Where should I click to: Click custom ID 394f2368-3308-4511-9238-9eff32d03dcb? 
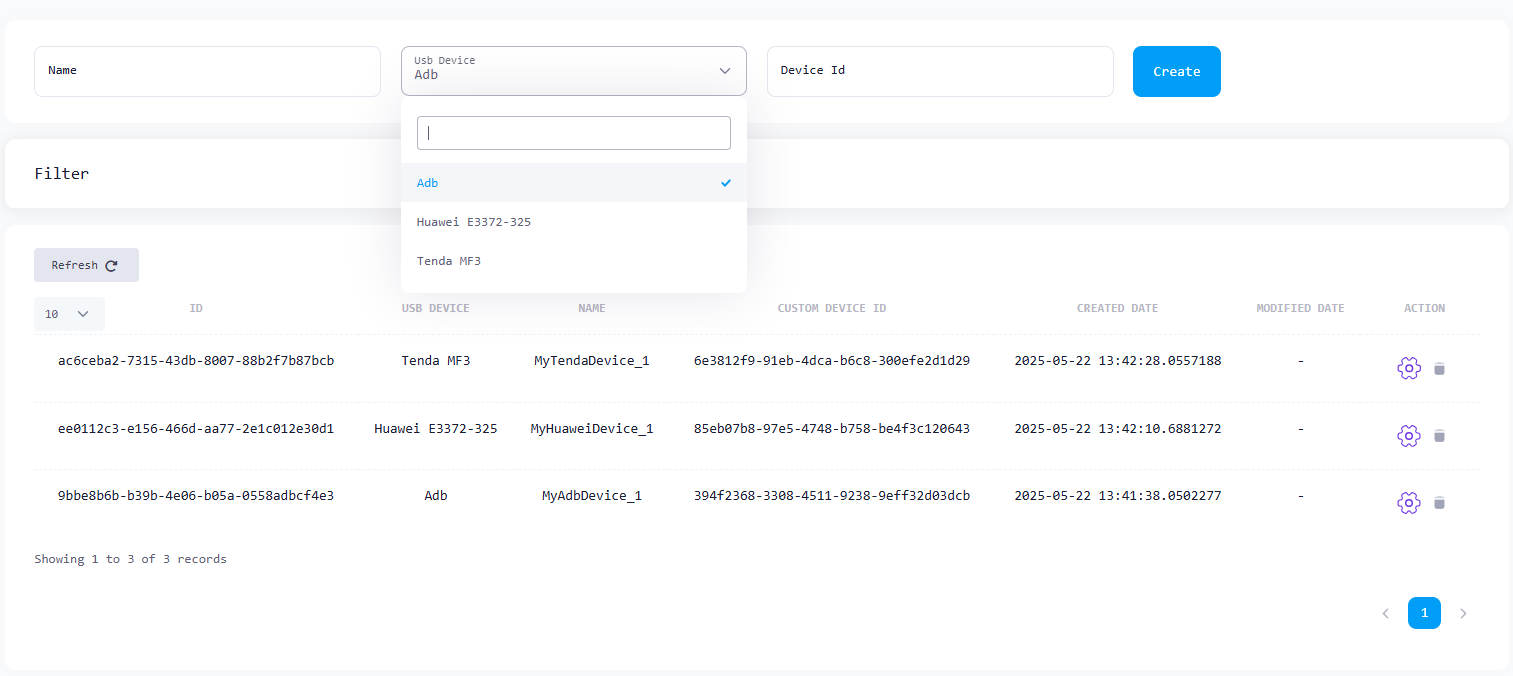(x=832, y=496)
